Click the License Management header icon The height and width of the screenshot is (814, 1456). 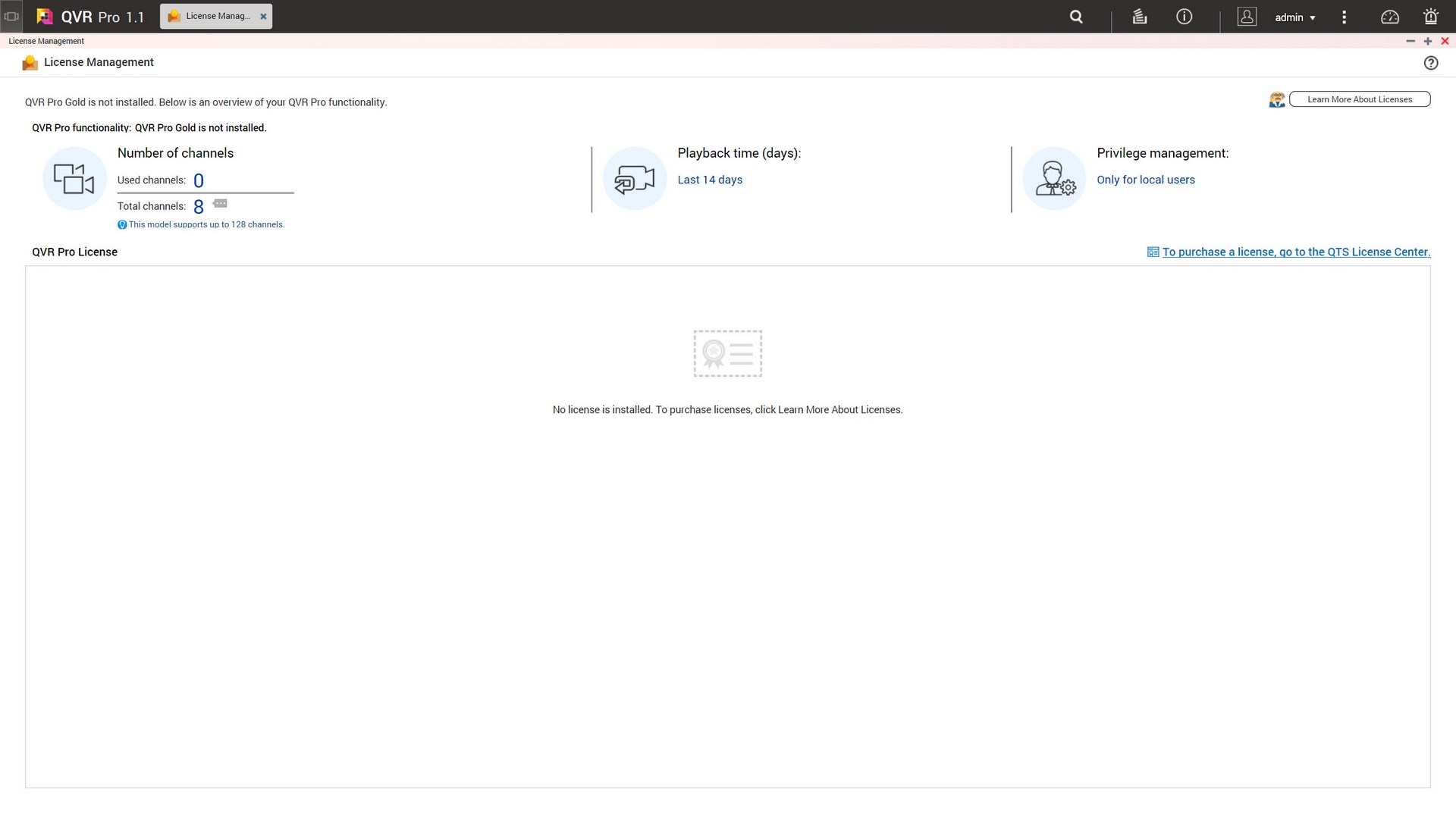click(30, 63)
